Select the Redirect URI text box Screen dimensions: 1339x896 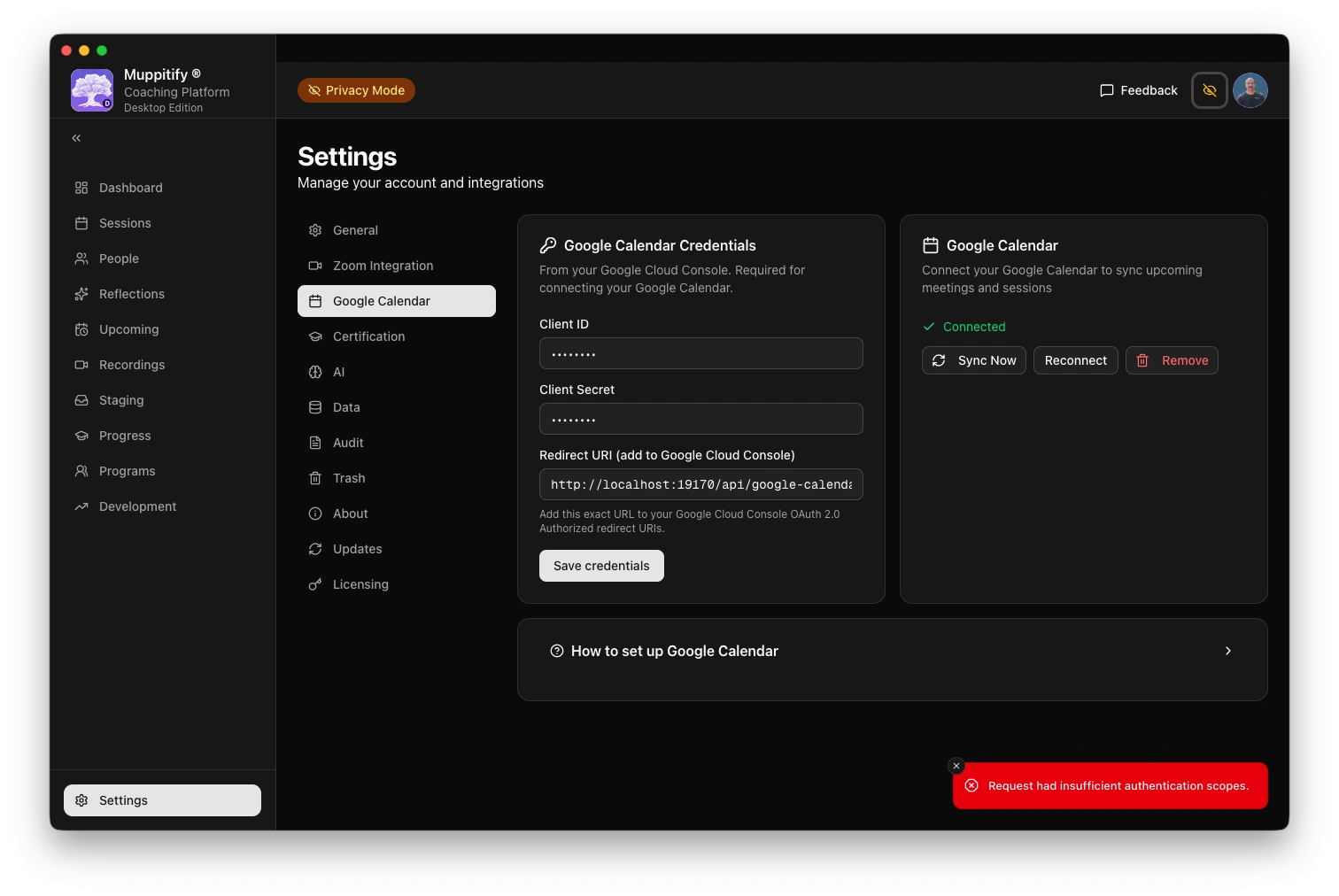700,484
